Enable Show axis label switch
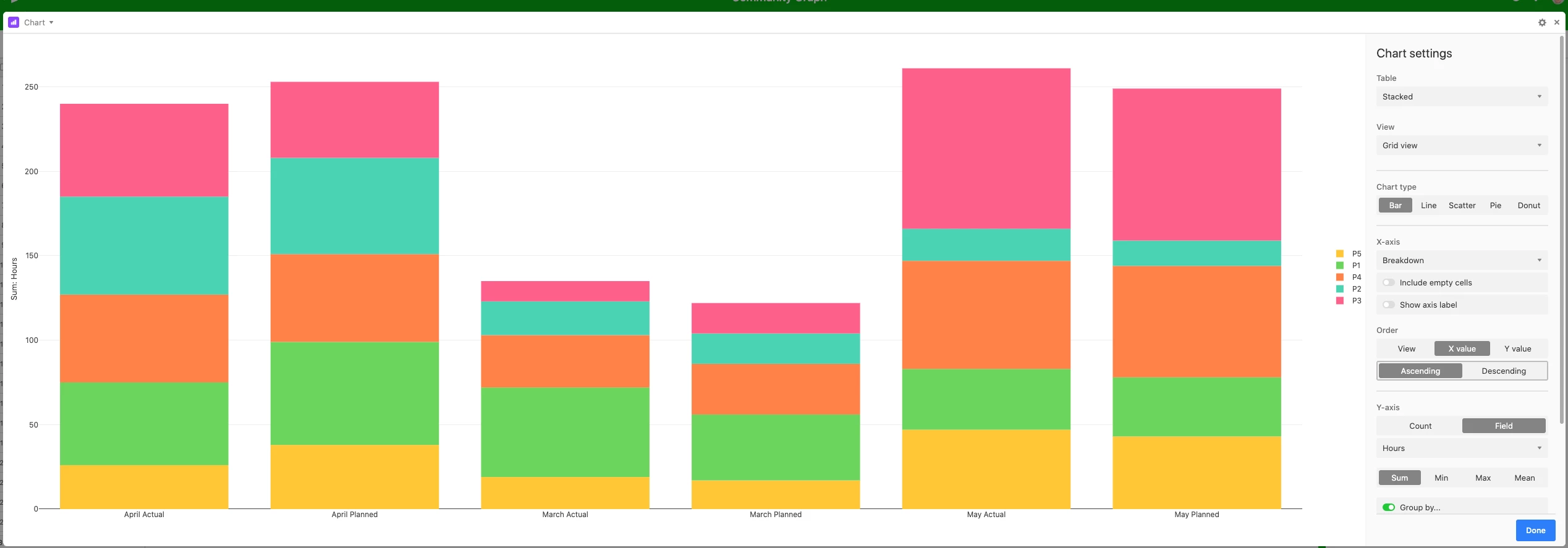 (1389, 305)
